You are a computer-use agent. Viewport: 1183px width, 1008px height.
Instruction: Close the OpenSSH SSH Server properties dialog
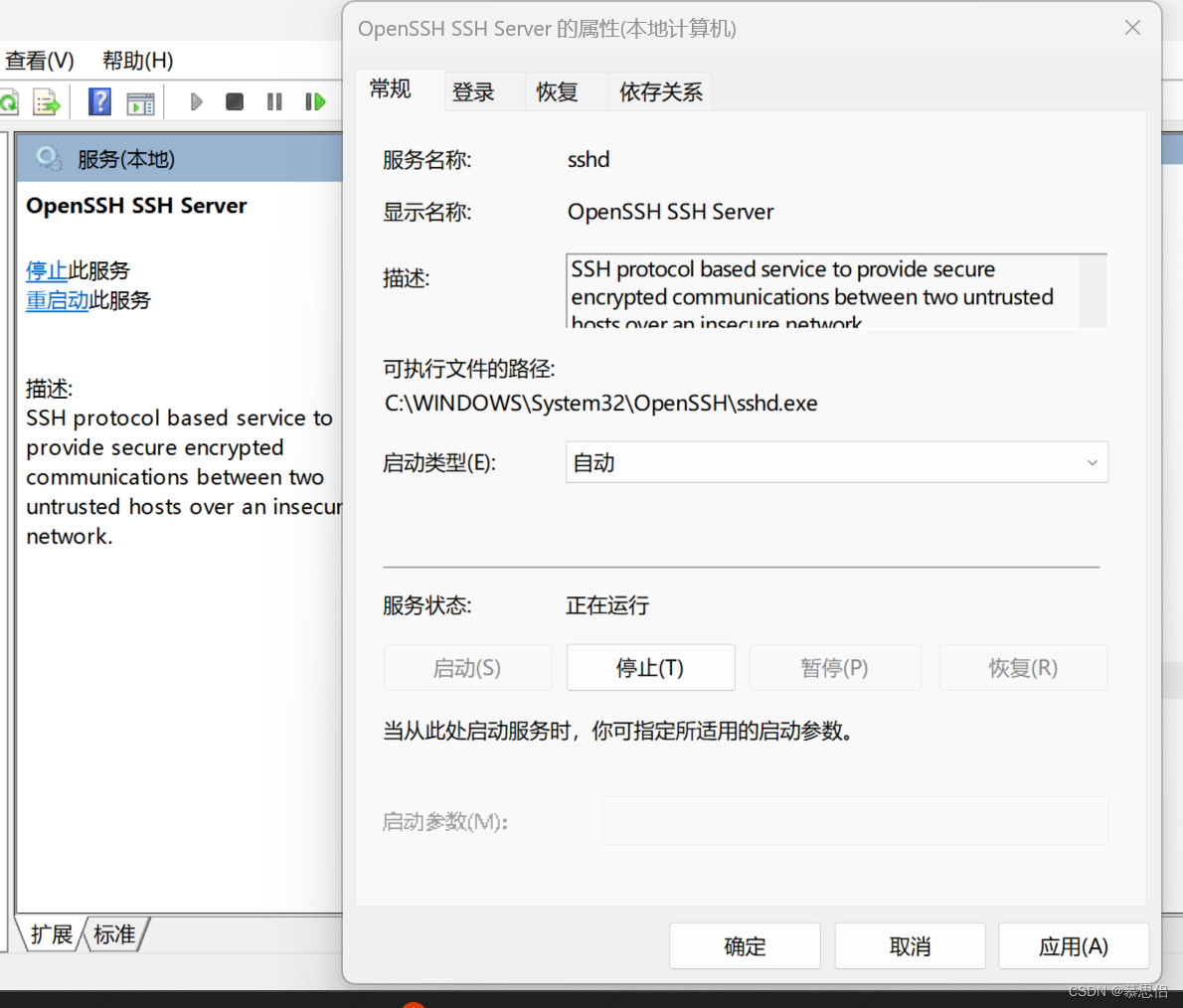[x=1131, y=28]
